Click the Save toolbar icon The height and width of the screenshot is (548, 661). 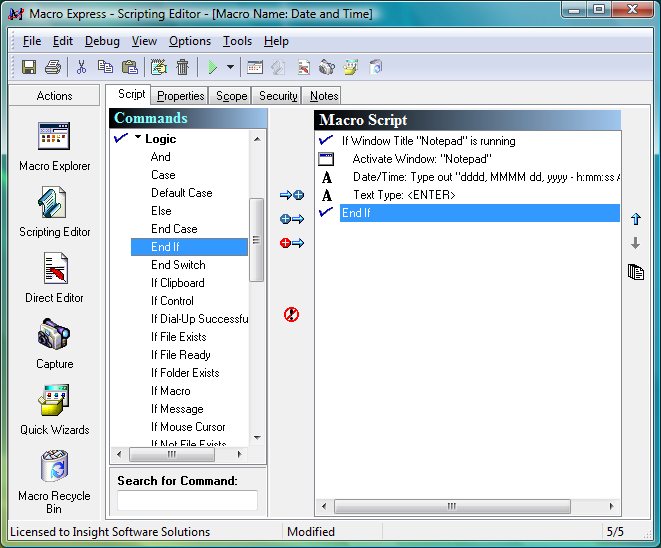pos(29,67)
